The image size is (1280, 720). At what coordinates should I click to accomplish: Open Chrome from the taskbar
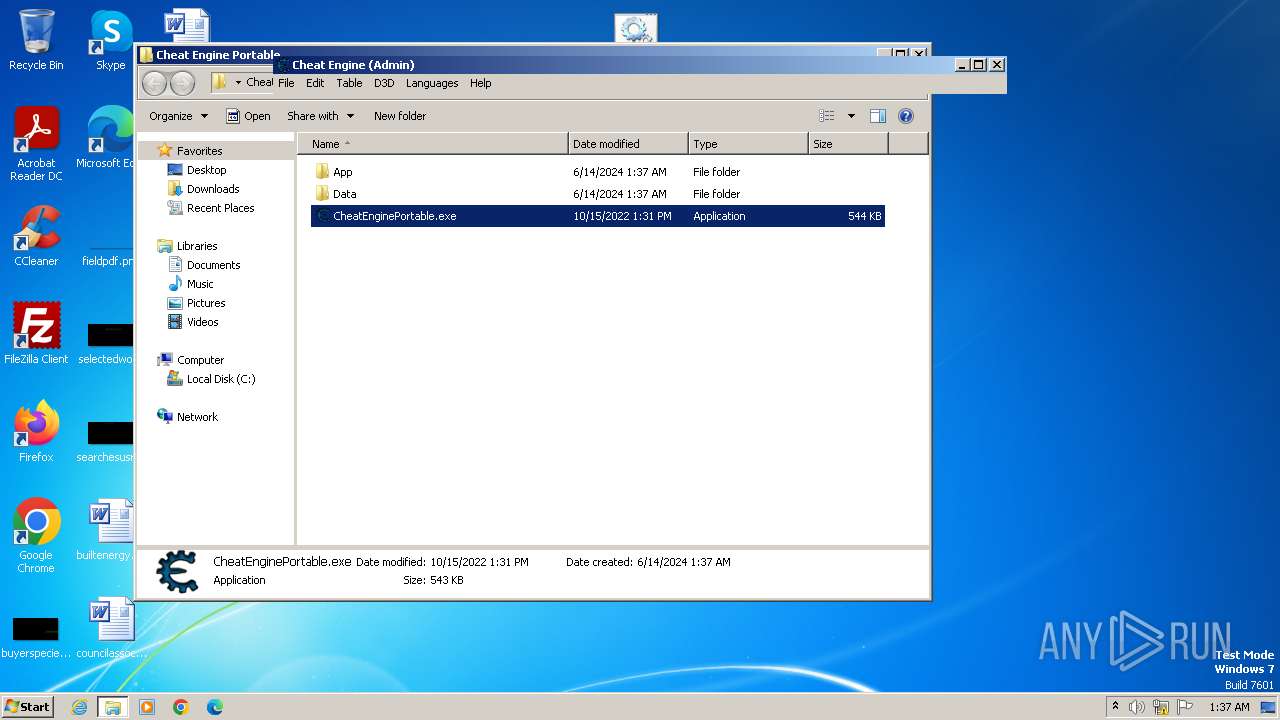(x=181, y=707)
